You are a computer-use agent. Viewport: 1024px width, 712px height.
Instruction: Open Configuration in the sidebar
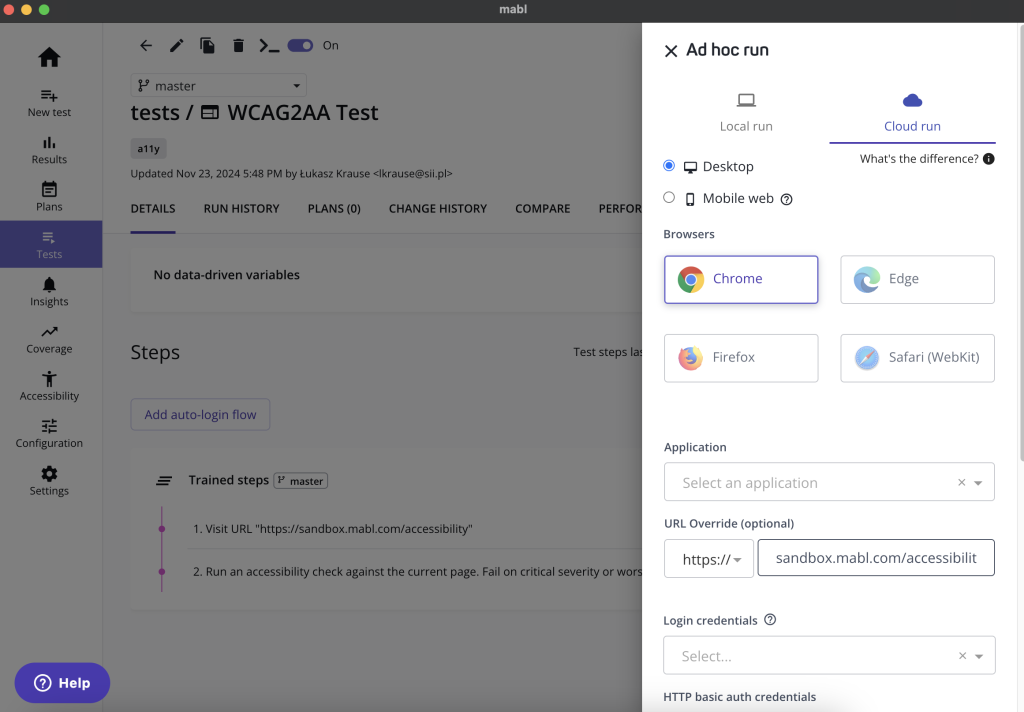click(x=49, y=434)
